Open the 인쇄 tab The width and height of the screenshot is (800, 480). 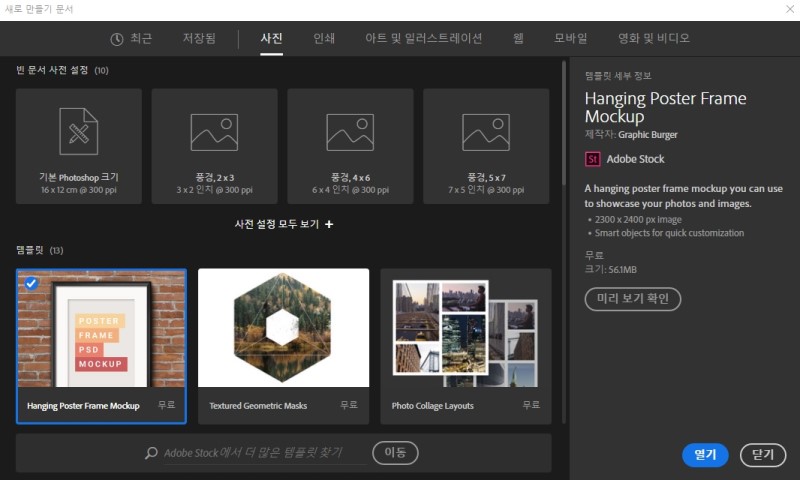click(x=324, y=39)
